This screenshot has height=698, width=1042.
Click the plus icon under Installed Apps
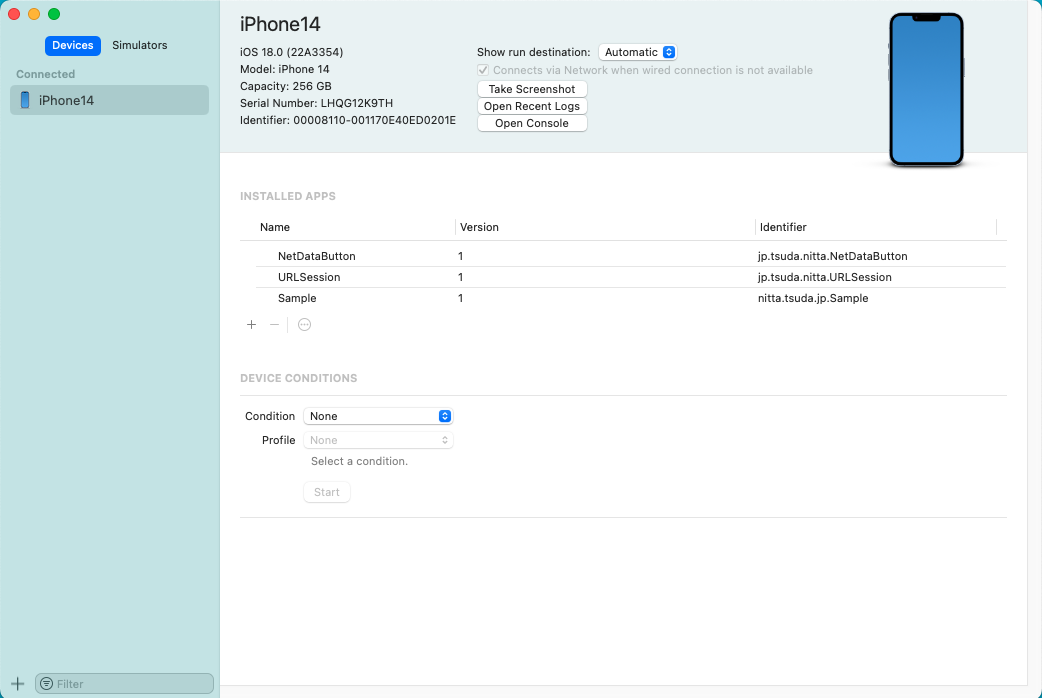click(x=251, y=325)
